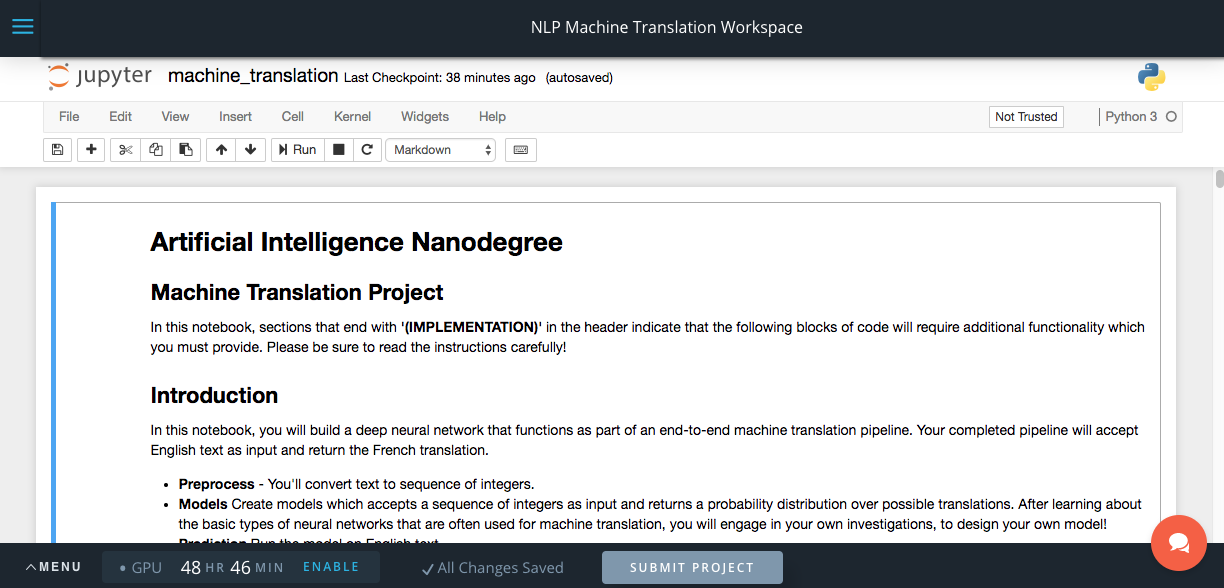Click the Submit Project button
Viewport: 1224px width, 588px height.
click(x=692, y=567)
